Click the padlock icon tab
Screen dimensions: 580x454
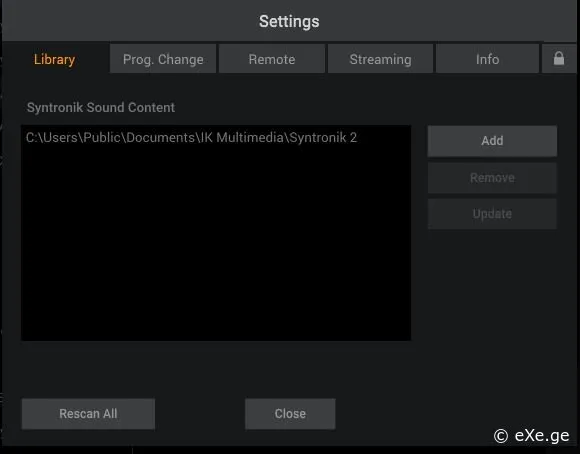coord(559,58)
